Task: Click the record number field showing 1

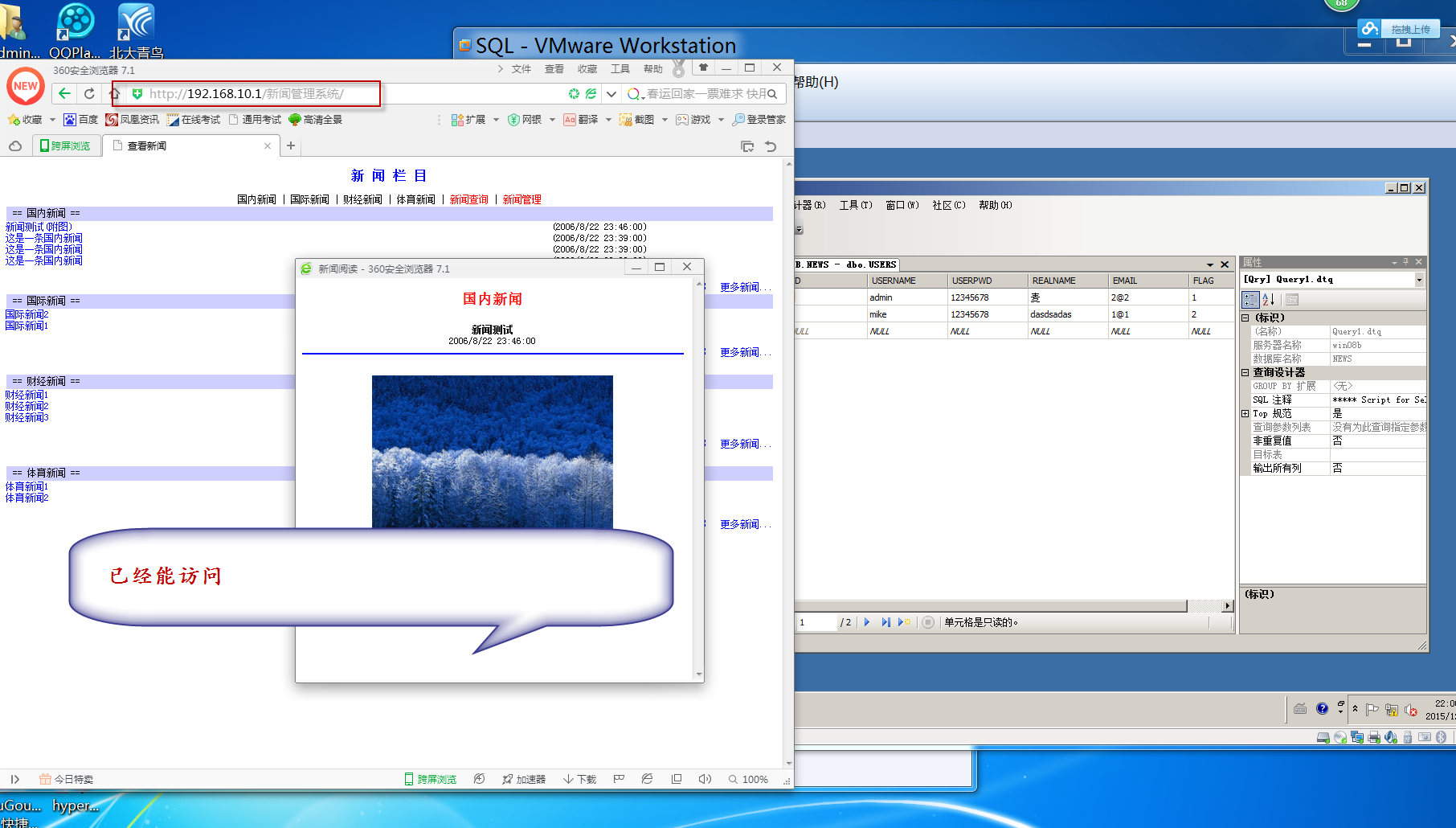Action: click(816, 622)
